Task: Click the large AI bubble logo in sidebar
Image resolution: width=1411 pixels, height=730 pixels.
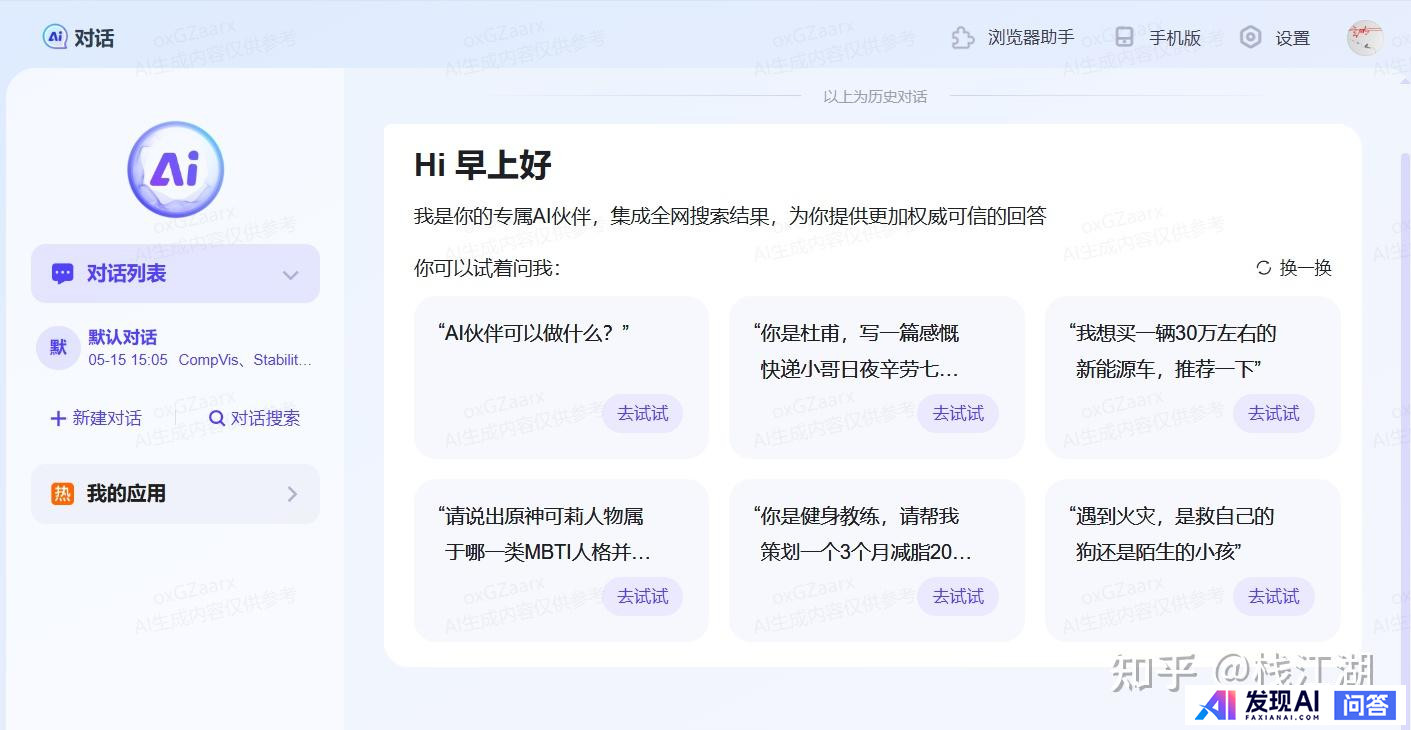Action: [176, 169]
